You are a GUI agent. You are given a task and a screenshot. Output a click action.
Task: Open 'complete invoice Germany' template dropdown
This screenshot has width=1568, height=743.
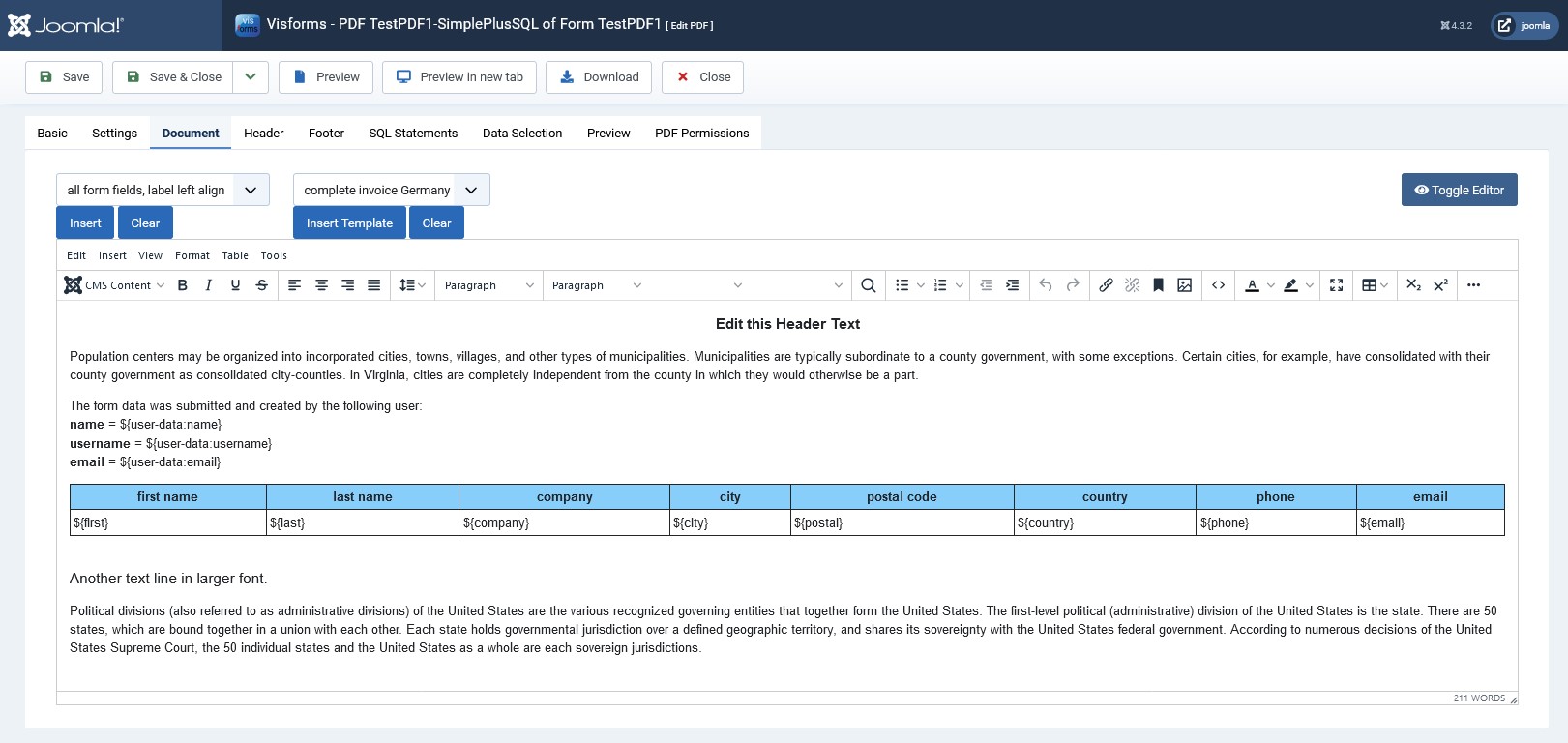coord(392,190)
